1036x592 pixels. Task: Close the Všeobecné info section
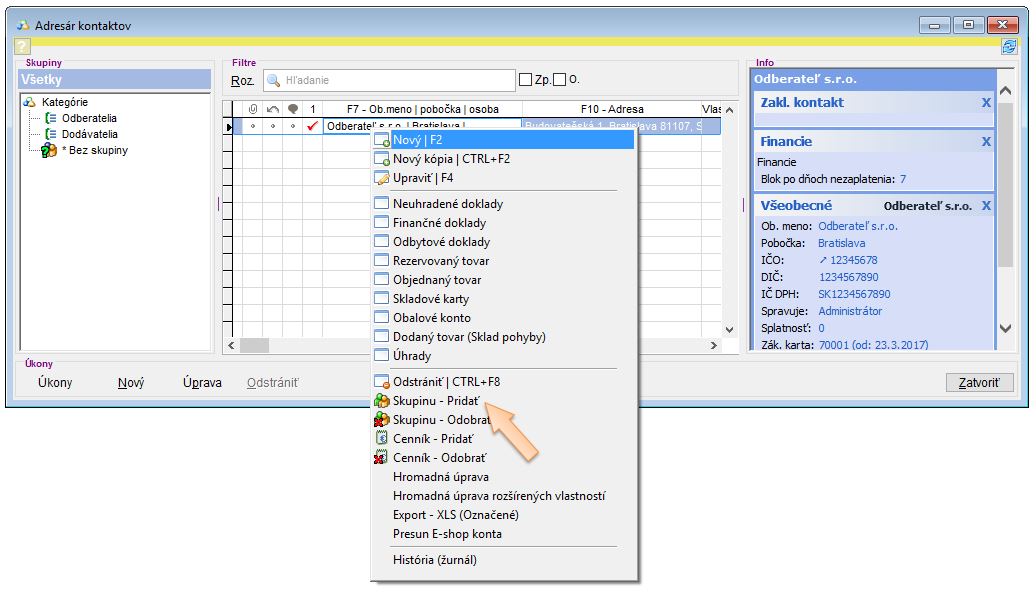986,206
